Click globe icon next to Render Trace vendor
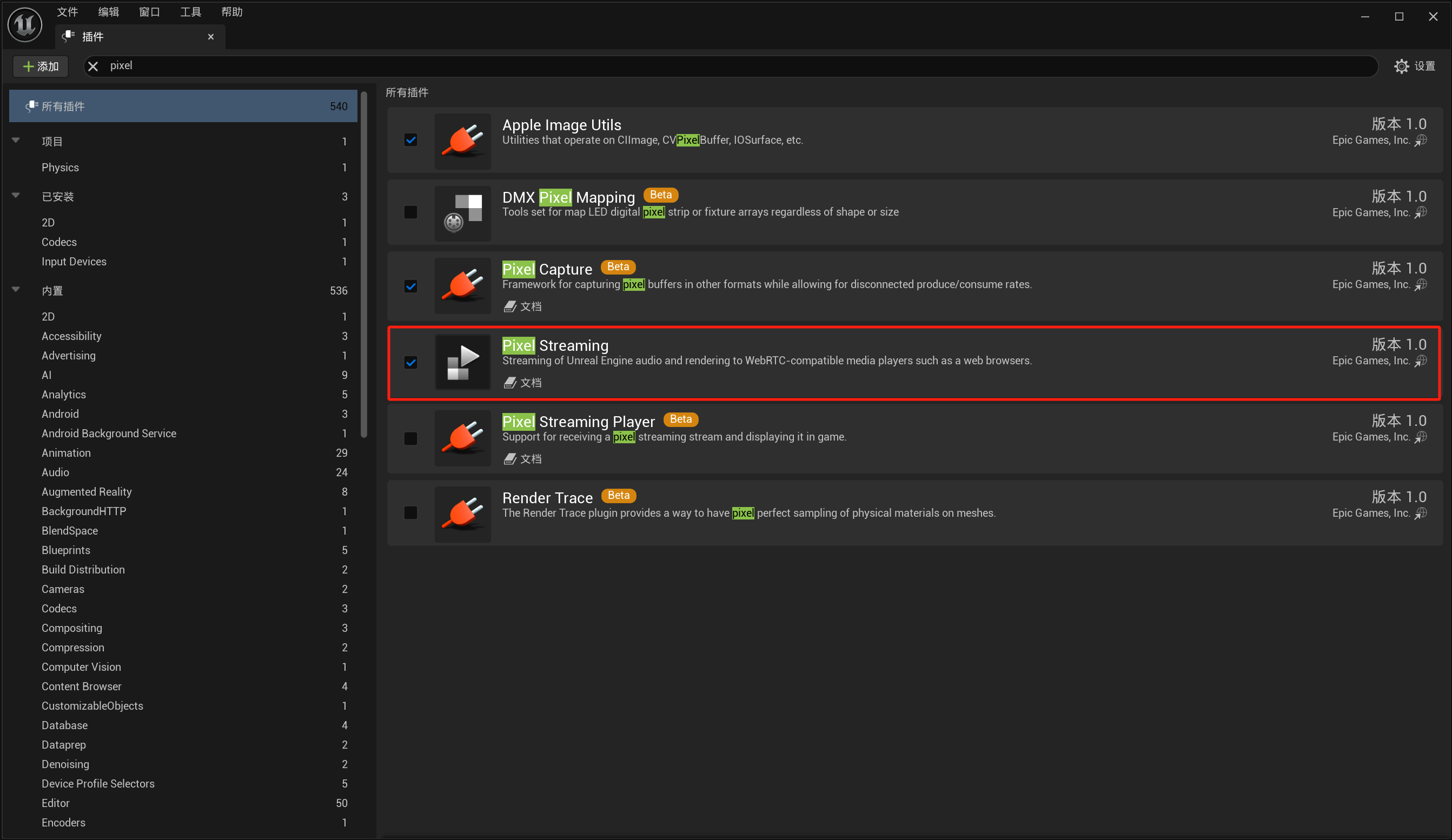This screenshot has width=1452, height=840. point(1421,513)
